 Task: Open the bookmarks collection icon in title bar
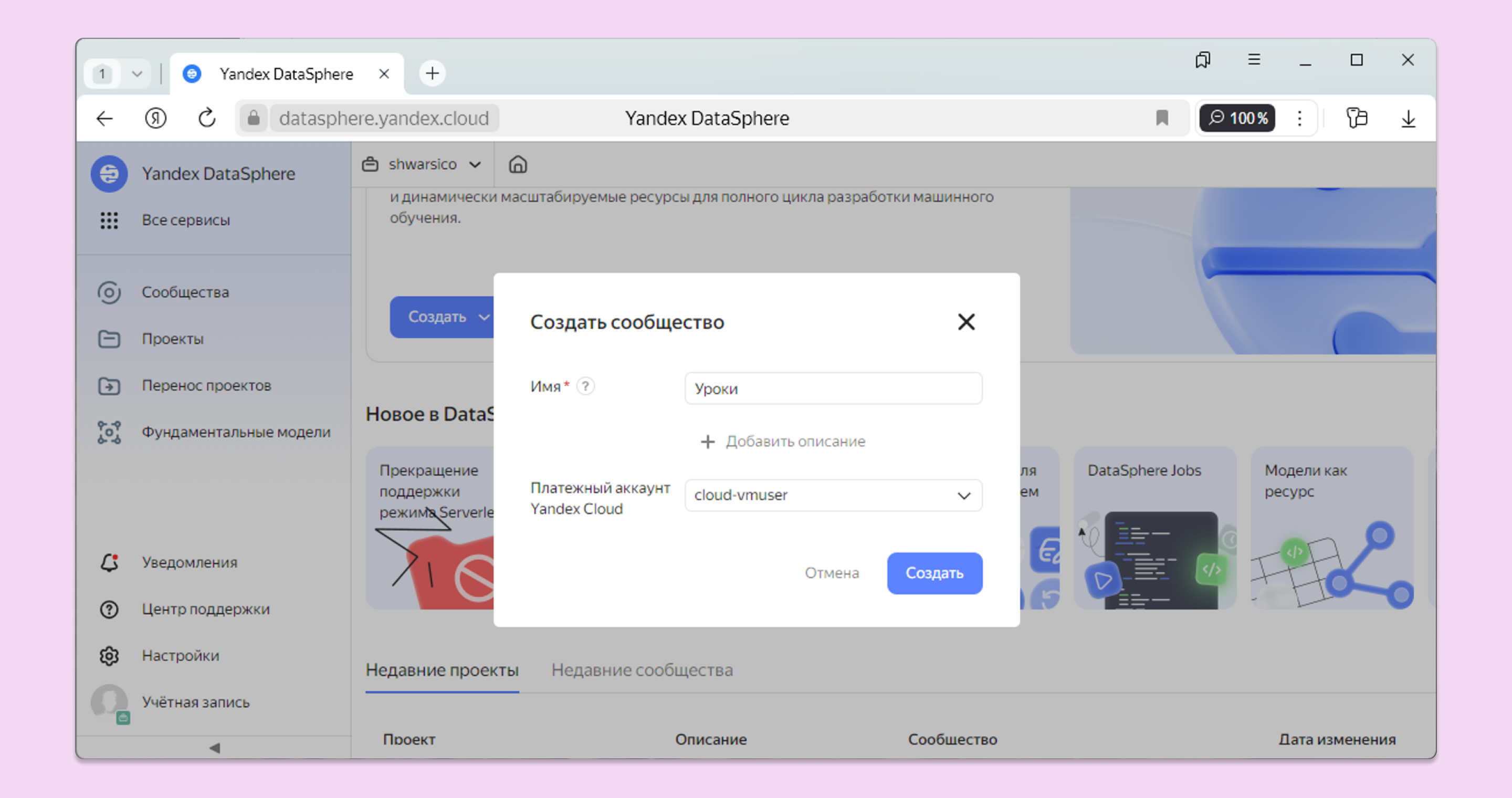[1203, 60]
